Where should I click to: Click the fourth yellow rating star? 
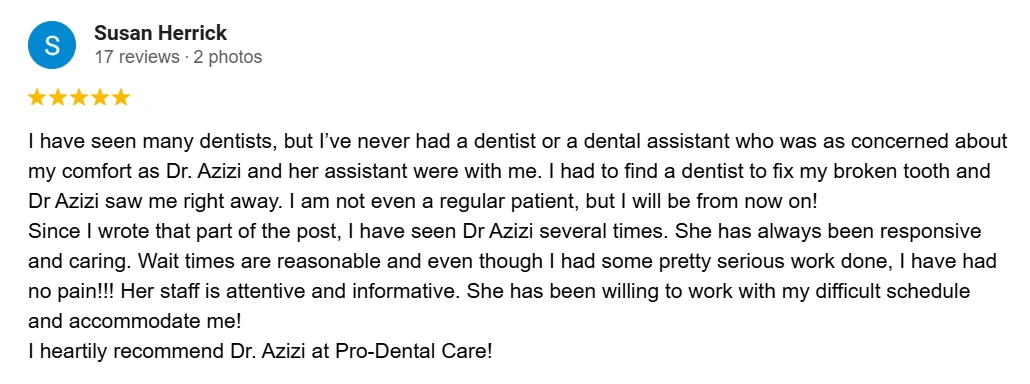point(100,98)
